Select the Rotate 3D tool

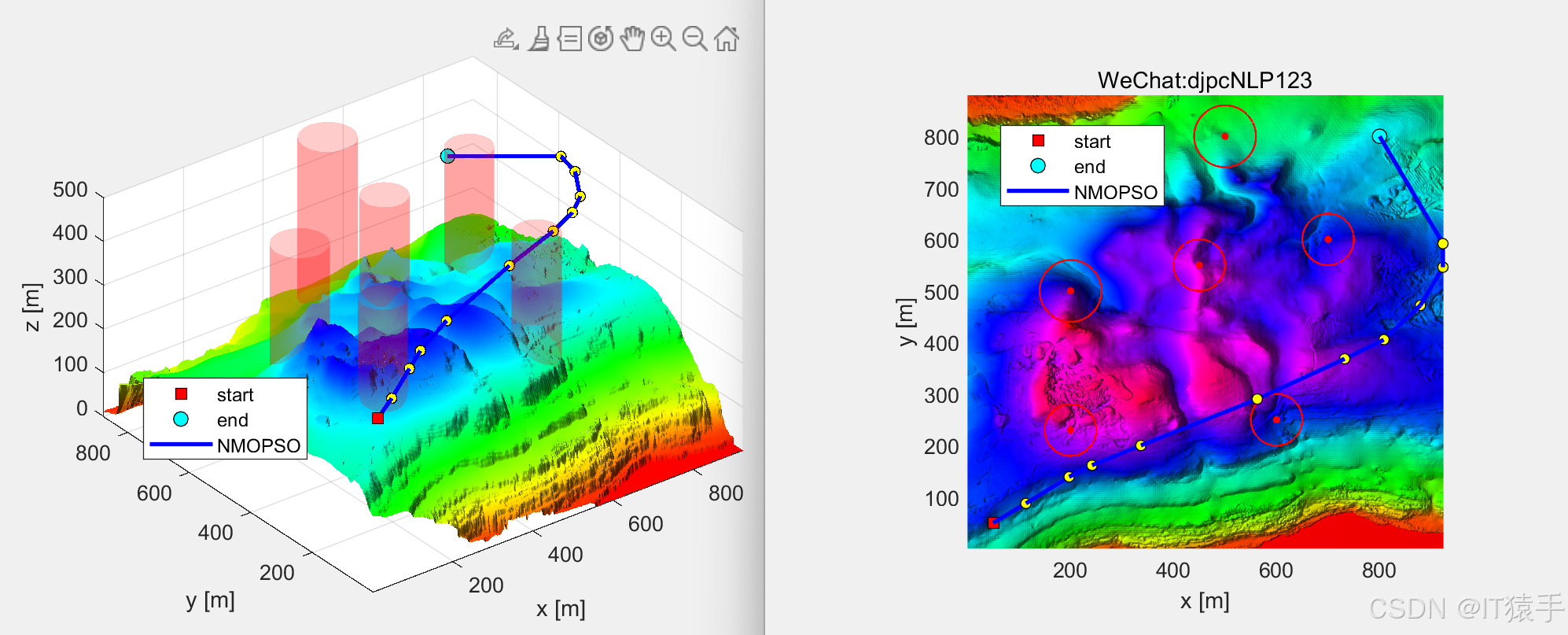[x=601, y=39]
